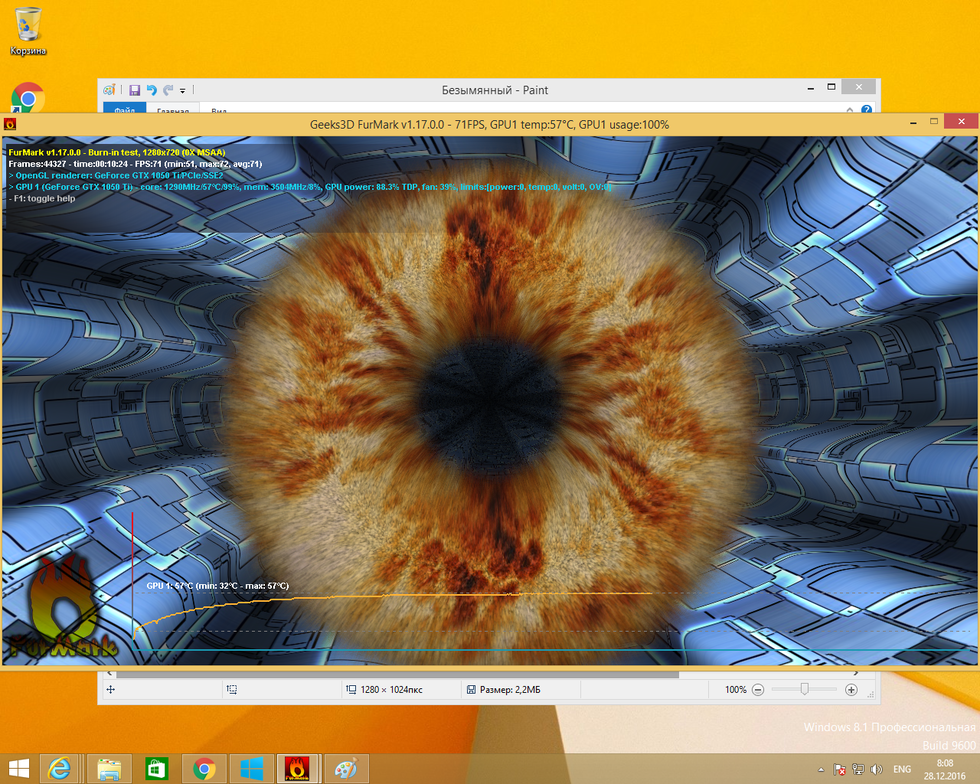This screenshot has height=784, width=980.
Task: Click the Windows Start button
Action: [19, 768]
